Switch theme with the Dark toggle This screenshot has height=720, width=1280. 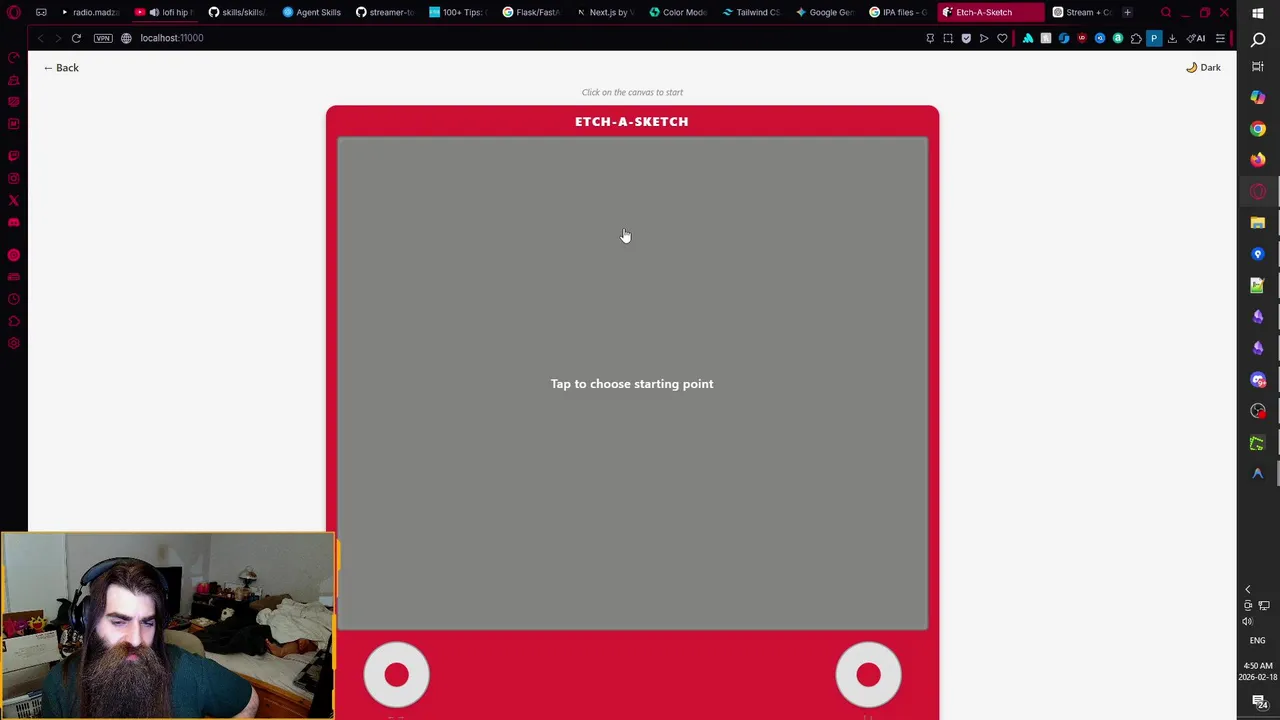click(1203, 67)
